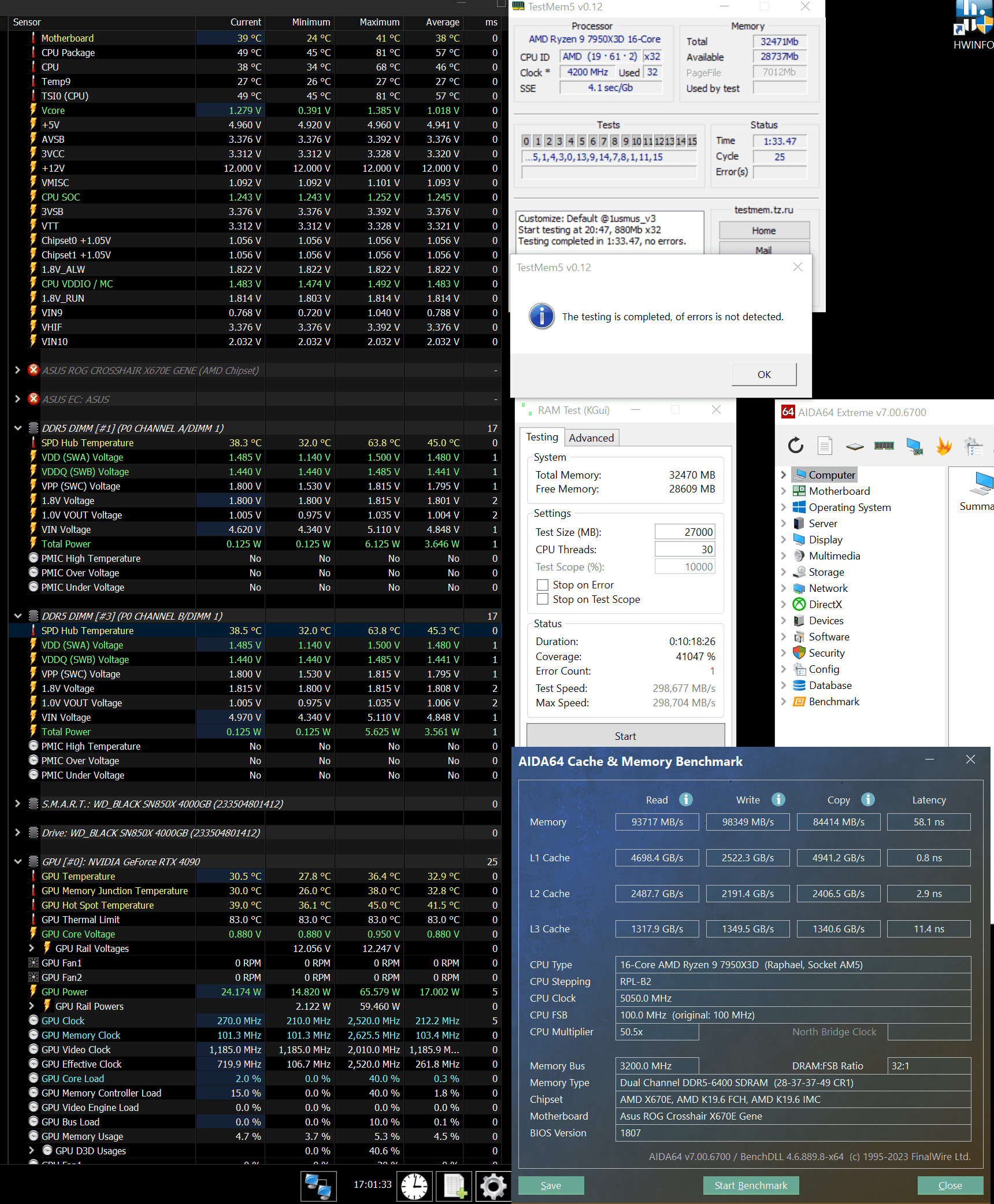Screen dimensions: 994x1204
Task: Select Network in AIDA64 tree
Action: point(828,588)
